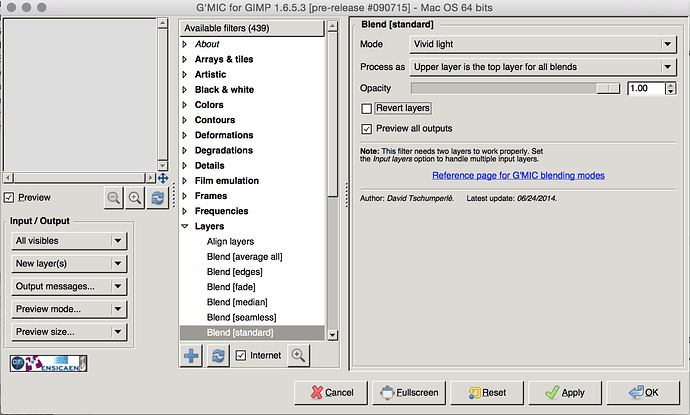Viewport: 690px width, 415px height.
Task: Select the Blend [median] filter
Action: tap(237, 302)
